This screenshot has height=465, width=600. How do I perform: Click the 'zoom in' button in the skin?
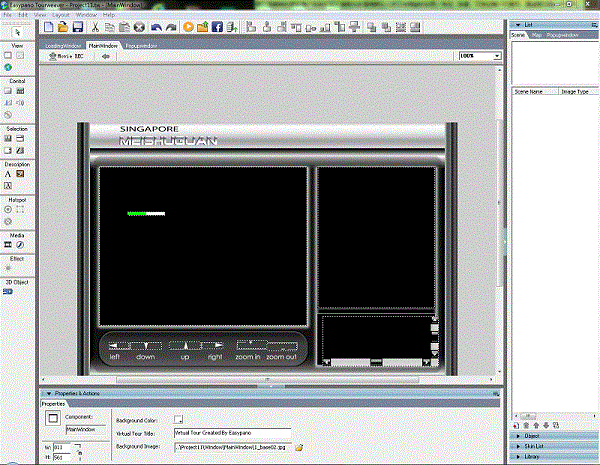tap(251, 344)
